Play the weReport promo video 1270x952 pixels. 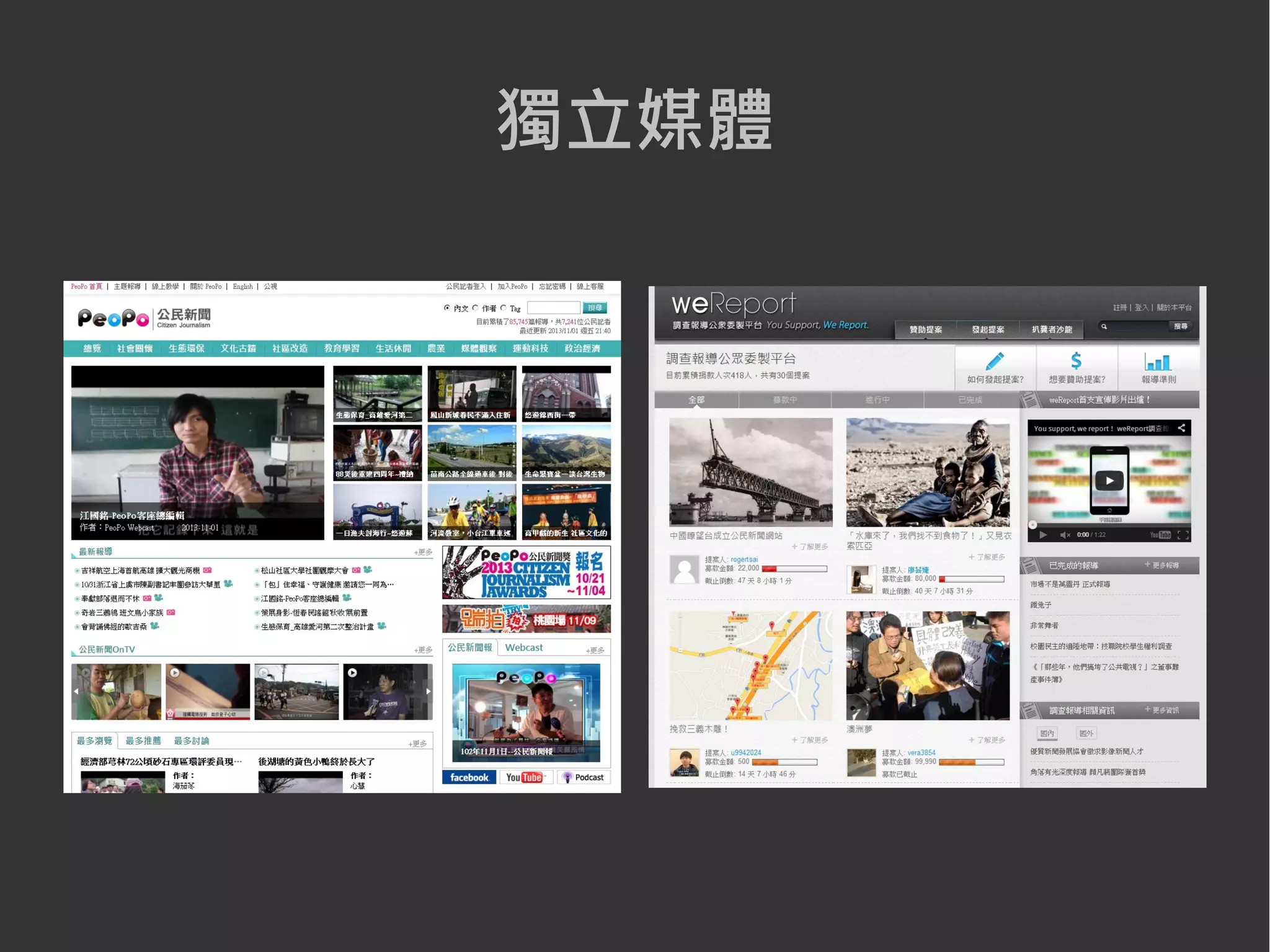[1109, 480]
